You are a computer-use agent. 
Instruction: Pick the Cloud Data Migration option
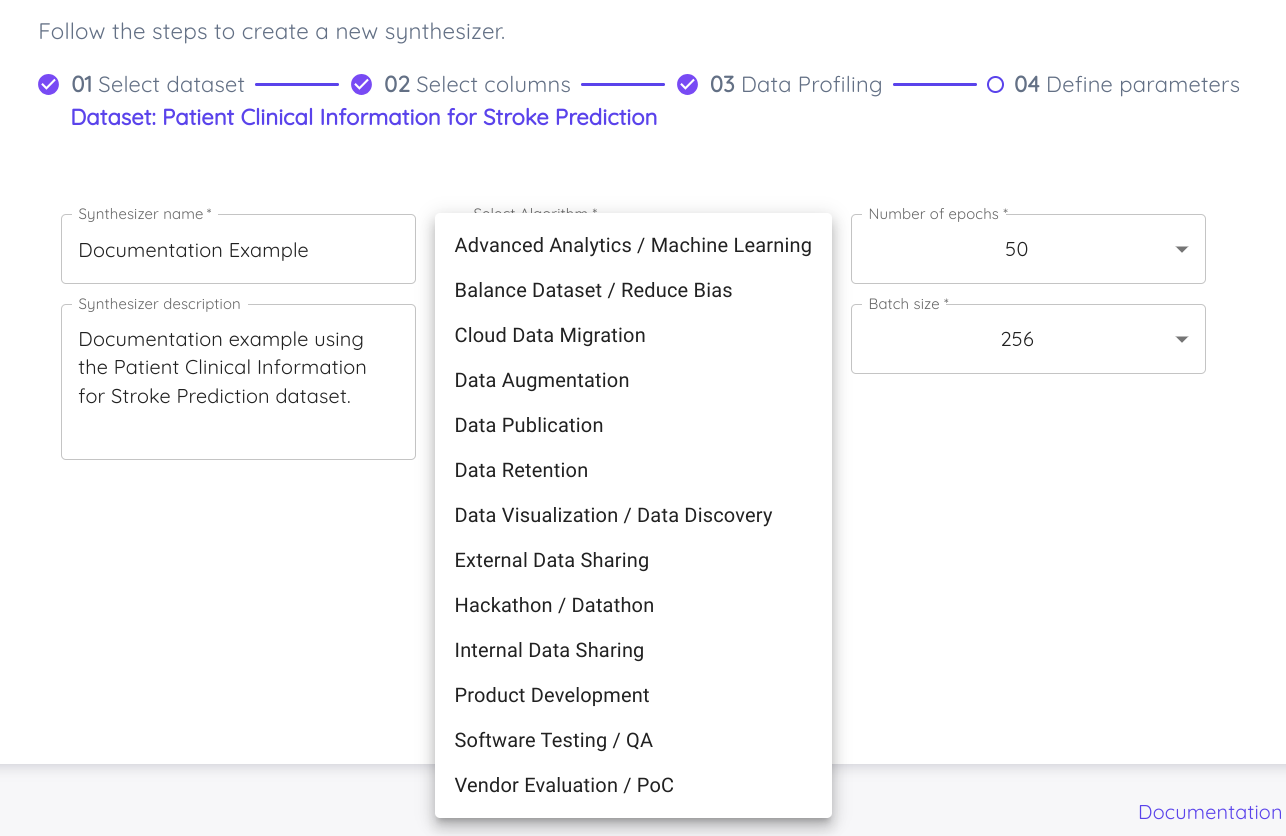[x=633, y=335]
